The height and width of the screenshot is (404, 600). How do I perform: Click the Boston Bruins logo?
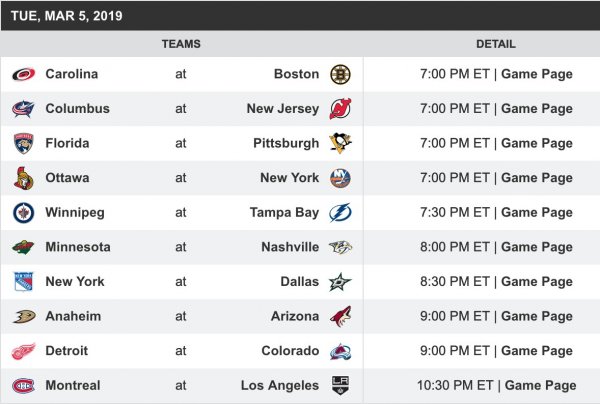point(339,74)
